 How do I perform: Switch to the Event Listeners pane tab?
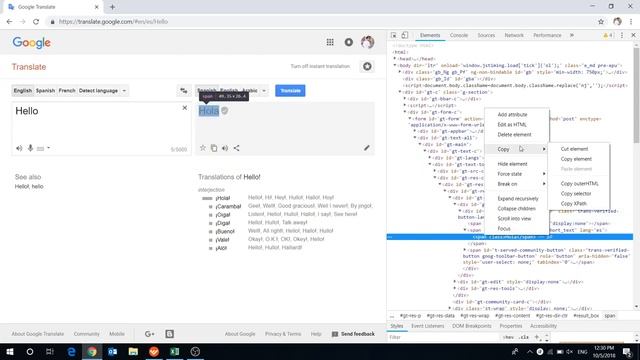tap(427, 326)
